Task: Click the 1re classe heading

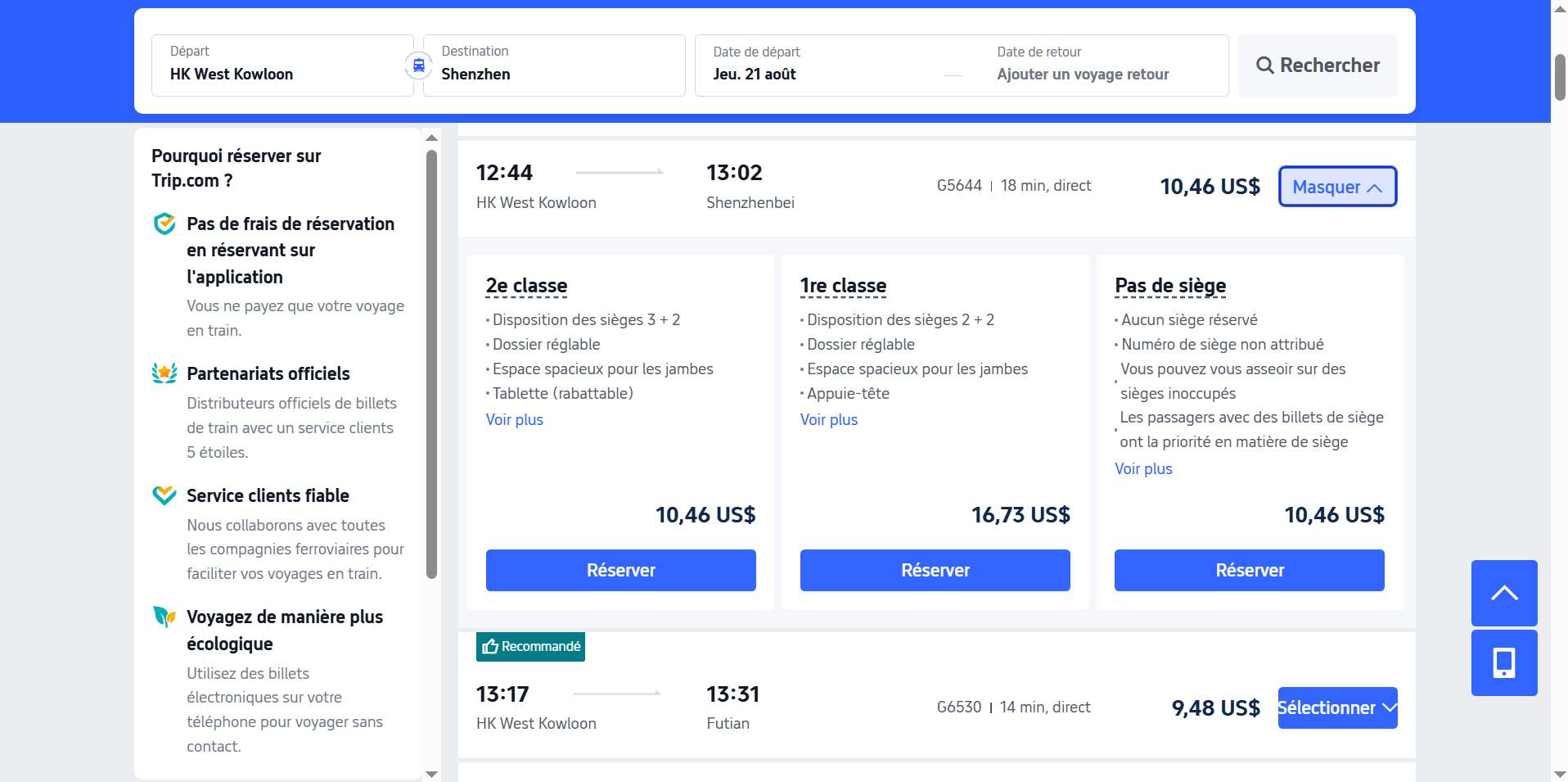Action: coord(843,286)
